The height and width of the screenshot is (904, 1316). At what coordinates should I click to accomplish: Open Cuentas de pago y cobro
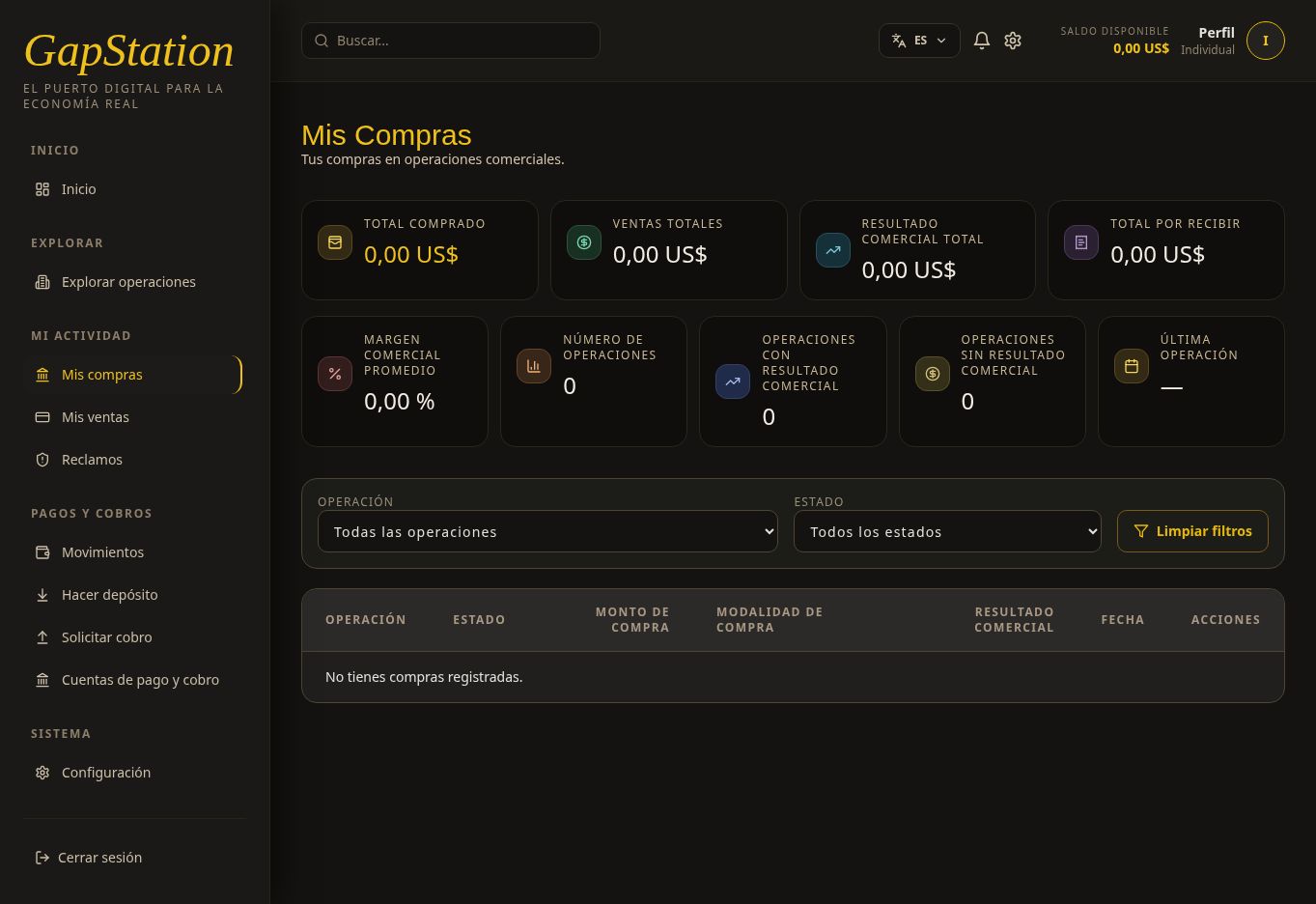coord(134,680)
